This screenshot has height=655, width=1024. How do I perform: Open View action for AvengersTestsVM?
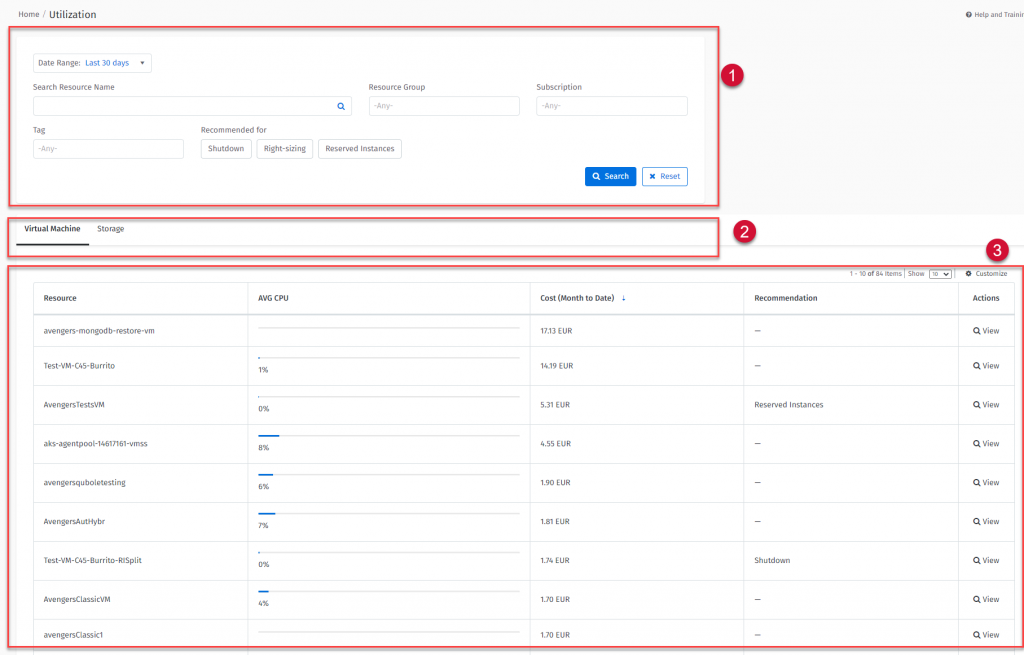coord(985,405)
